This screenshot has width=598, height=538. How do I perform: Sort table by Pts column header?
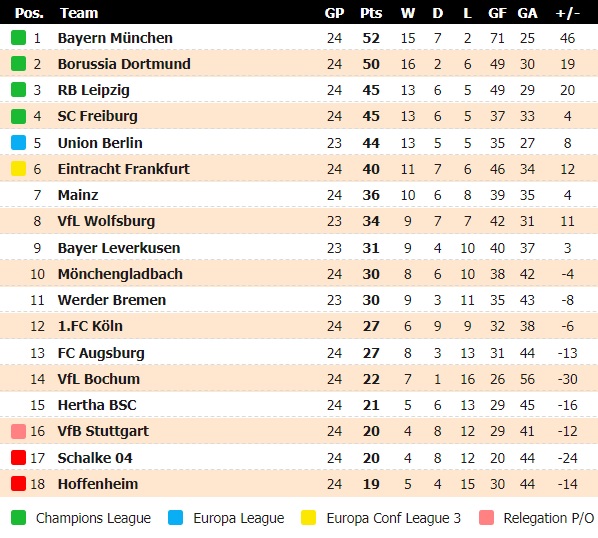pyautogui.click(x=371, y=13)
